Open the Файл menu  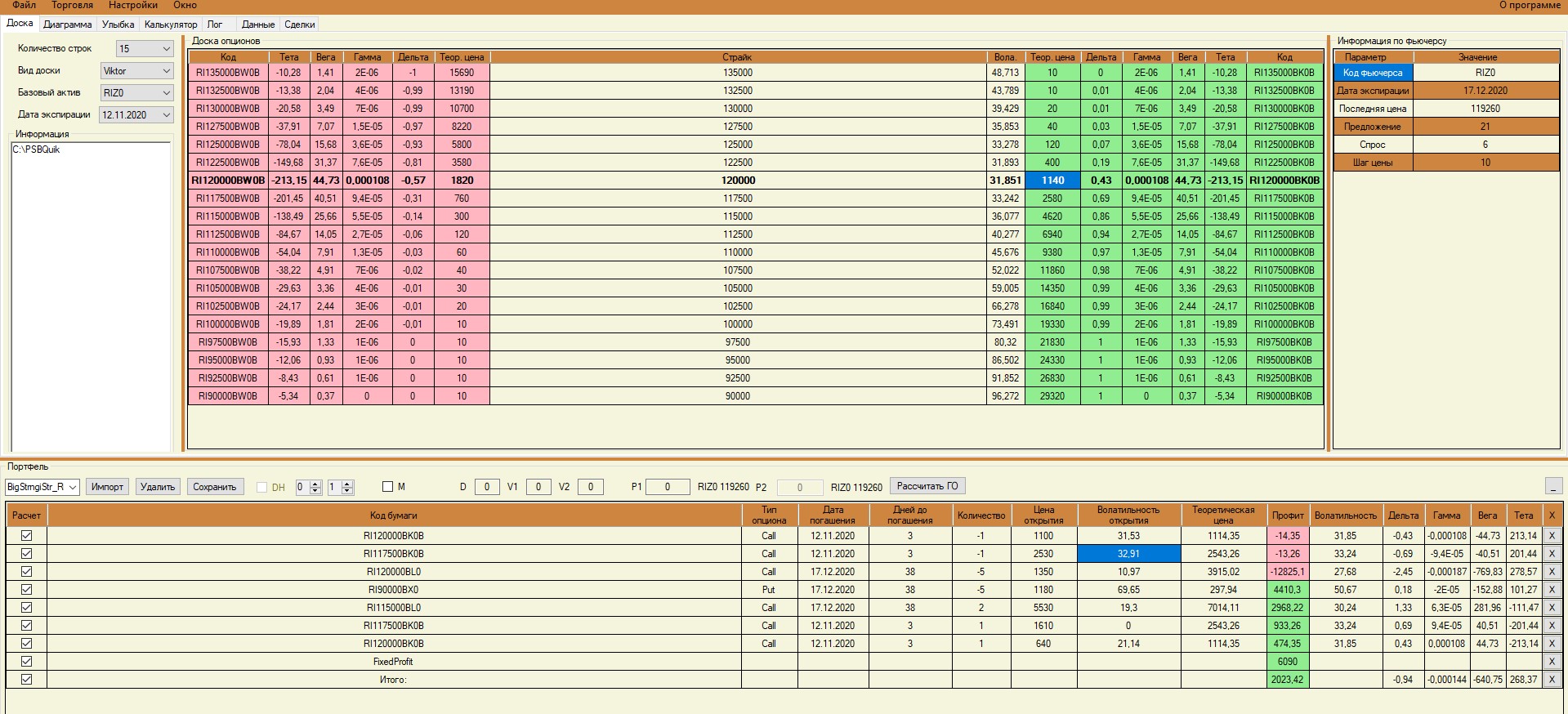click(x=24, y=6)
